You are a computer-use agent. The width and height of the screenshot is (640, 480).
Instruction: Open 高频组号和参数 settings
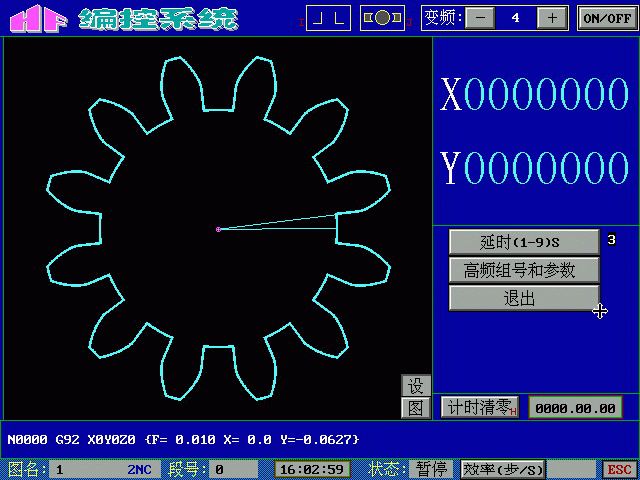pyautogui.click(x=523, y=270)
